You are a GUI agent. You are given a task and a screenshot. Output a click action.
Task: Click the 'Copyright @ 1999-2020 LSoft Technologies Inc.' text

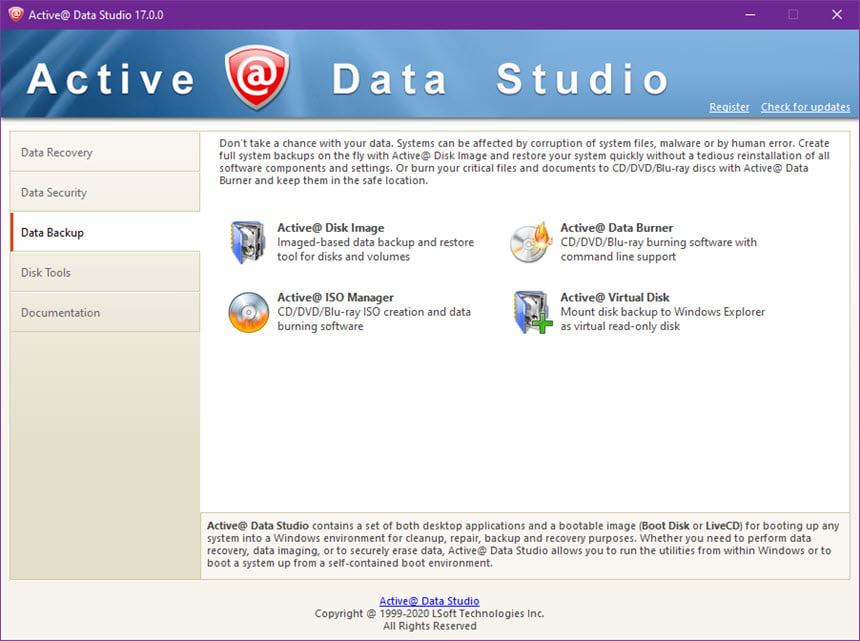[x=429, y=614]
